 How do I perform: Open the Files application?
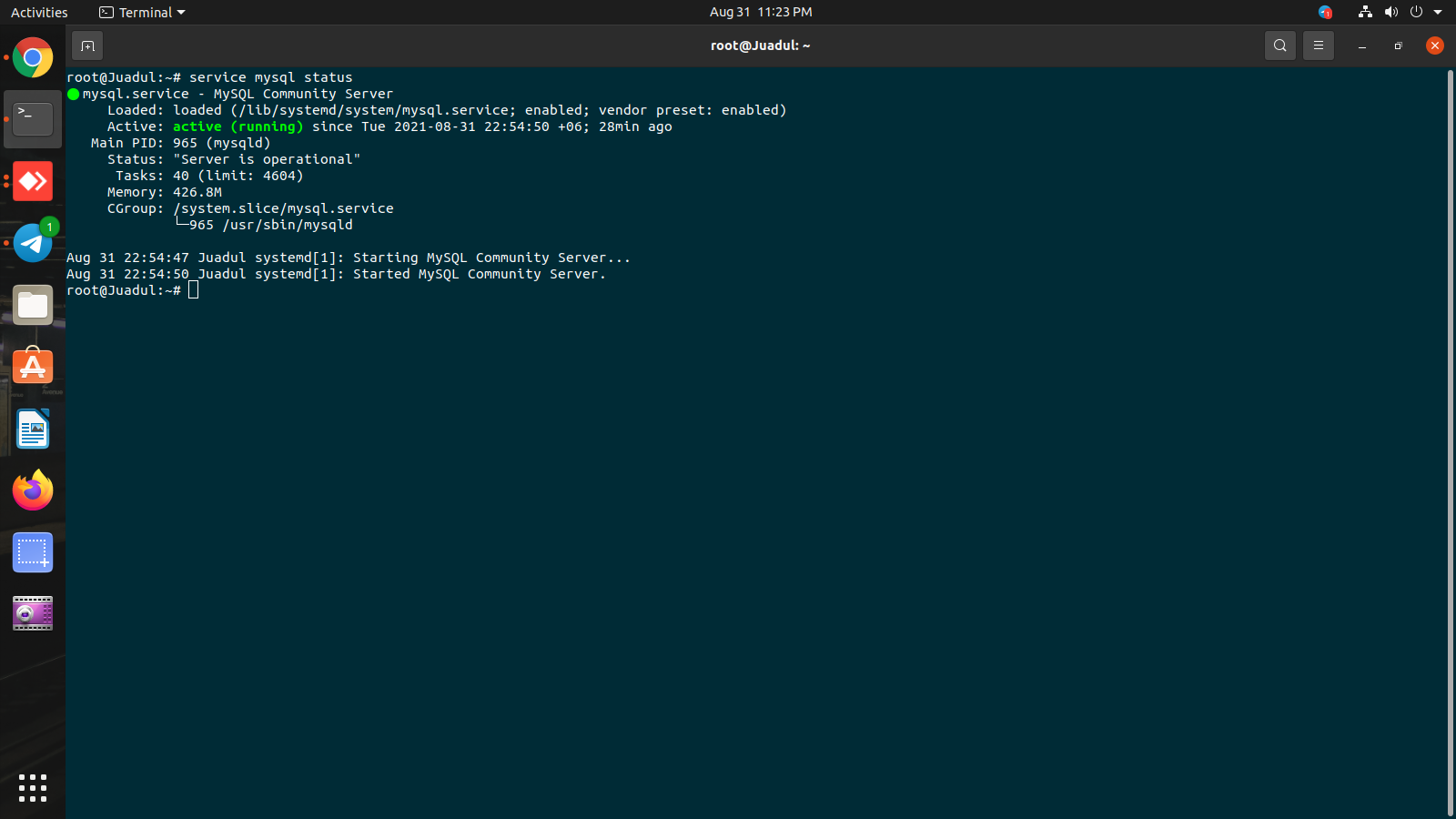(33, 305)
